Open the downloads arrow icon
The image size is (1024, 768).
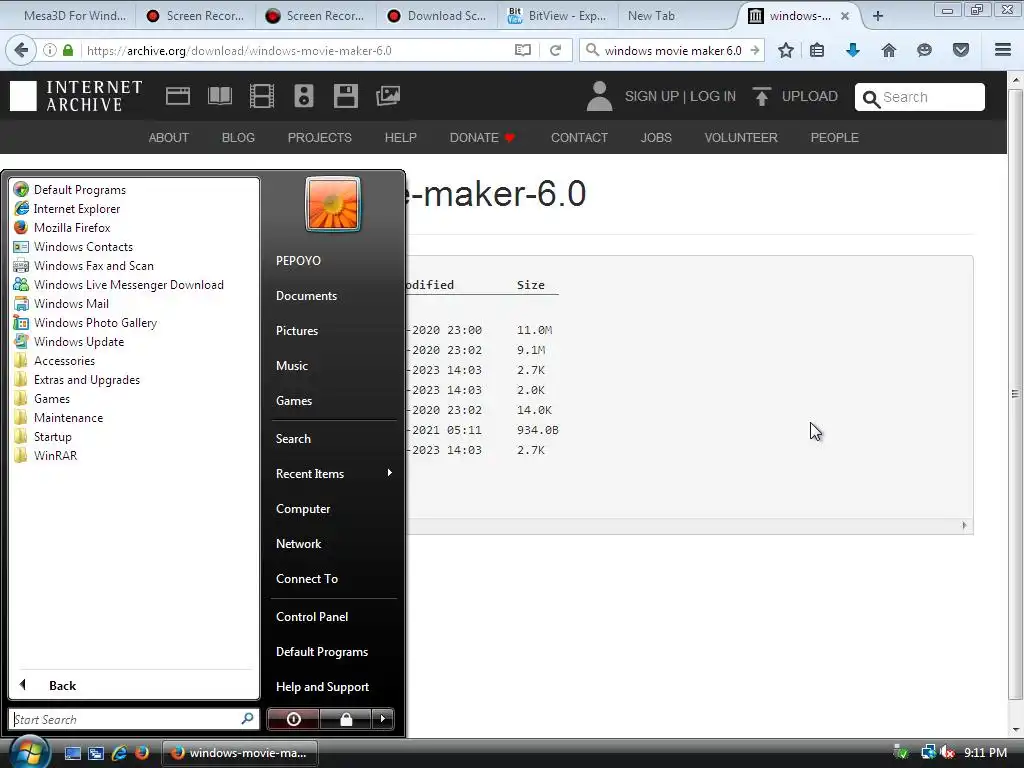(x=853, y=50)
